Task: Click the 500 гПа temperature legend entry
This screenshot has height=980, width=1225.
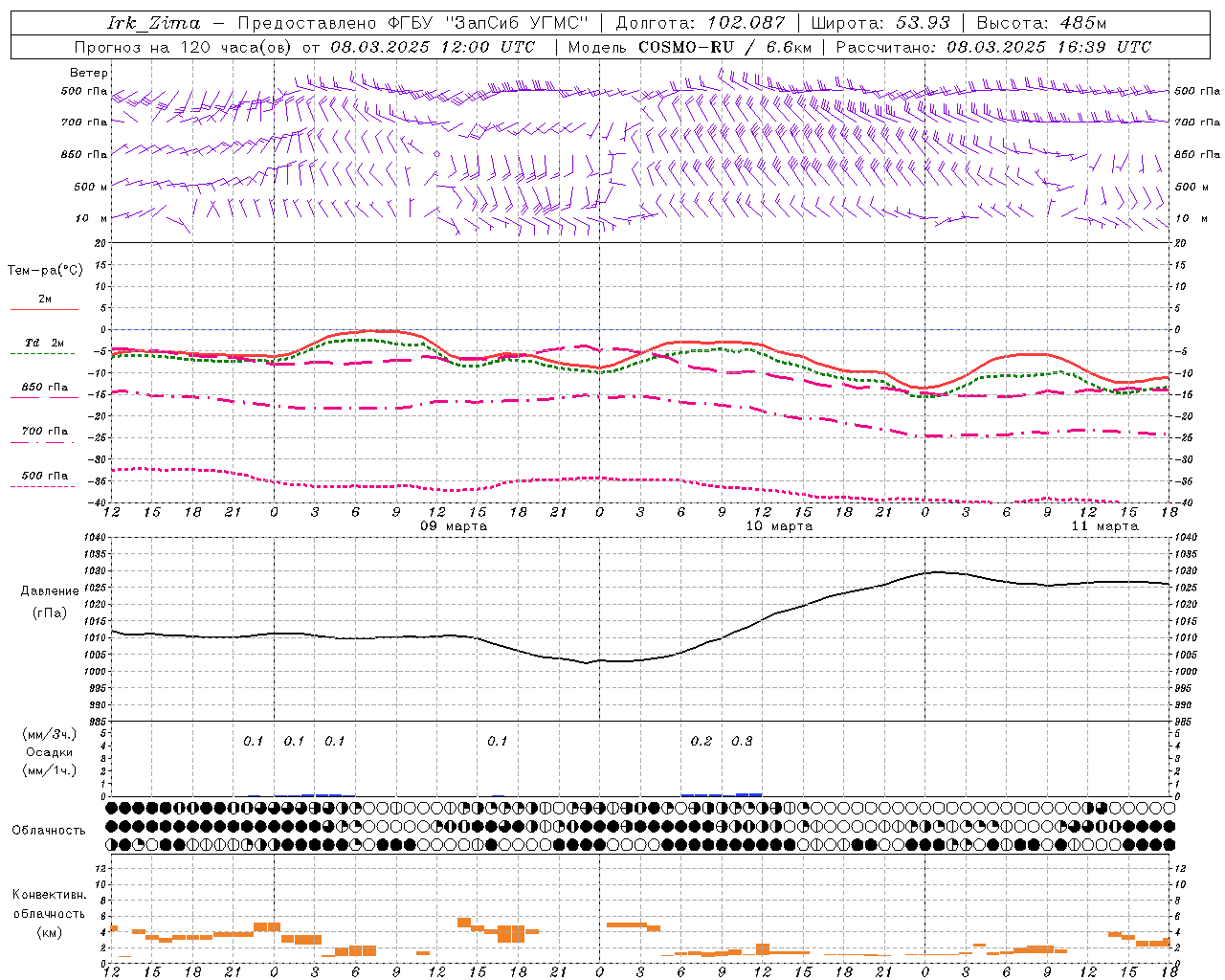Action: pos(45,476)
